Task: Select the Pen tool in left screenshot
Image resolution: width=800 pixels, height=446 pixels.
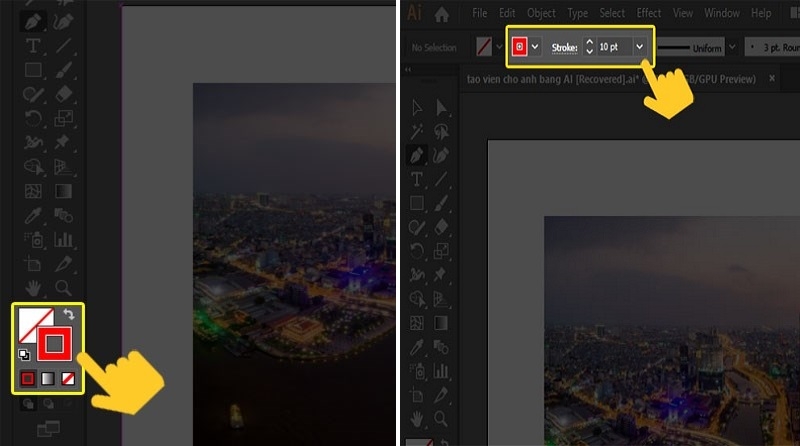Action: click(x=33, y=21)
